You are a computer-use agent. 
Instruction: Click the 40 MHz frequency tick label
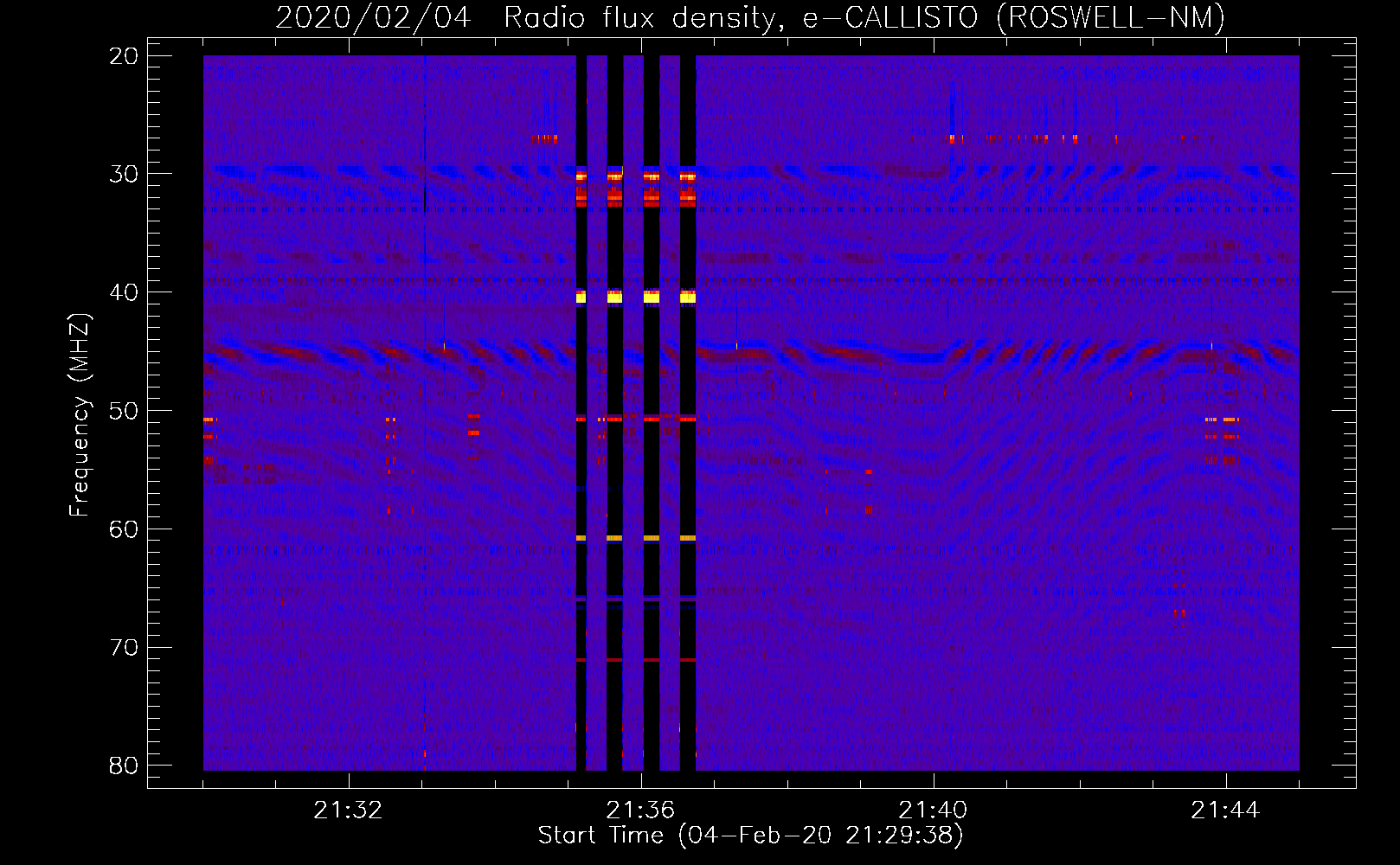[x=124, y=292]
